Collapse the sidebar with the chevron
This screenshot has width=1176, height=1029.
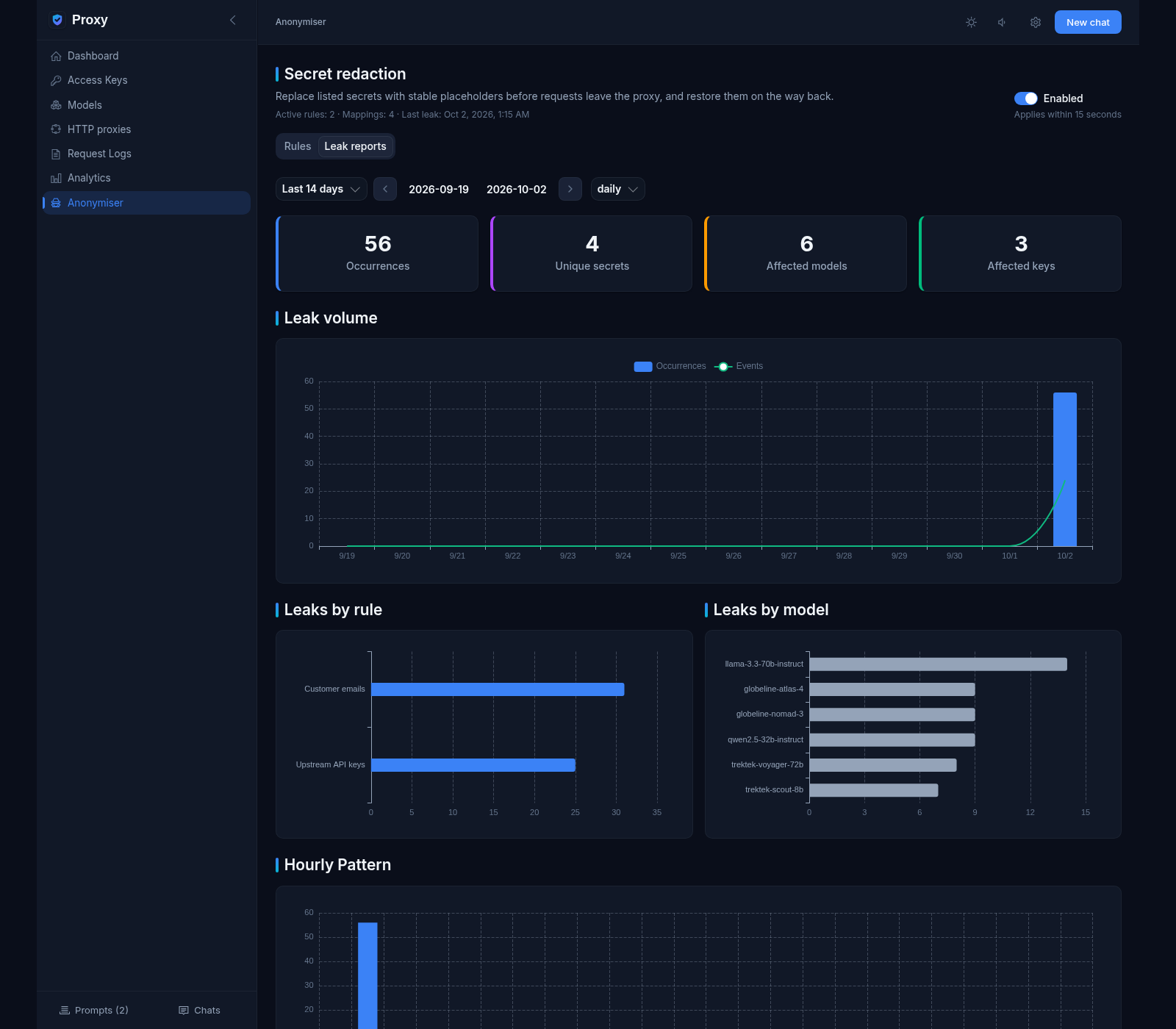tap(233, 20)
